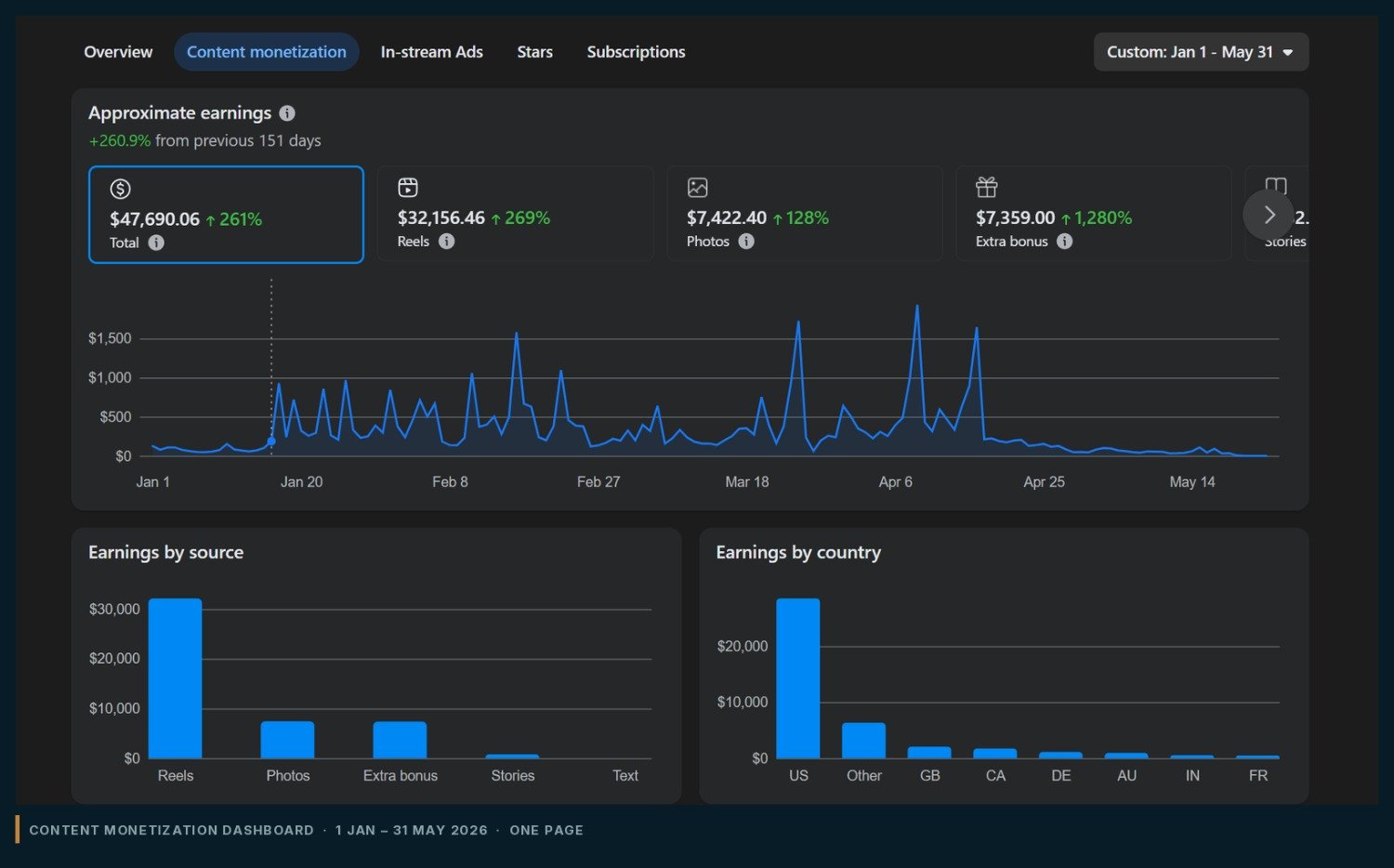Select the Content monetization tab

267,52
